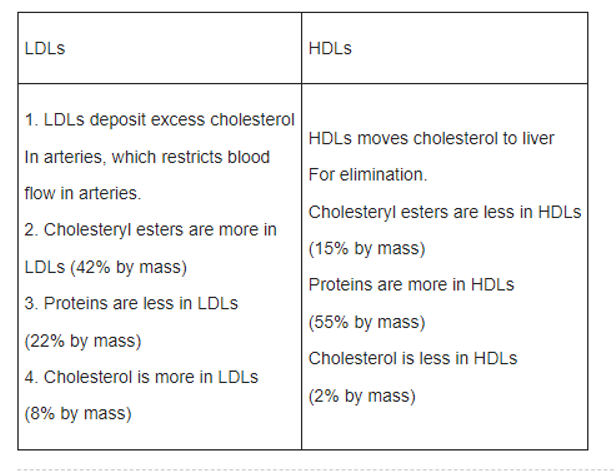Click "2. Cholesteryl esters are more in" text
615x472 pixels.
150,230
